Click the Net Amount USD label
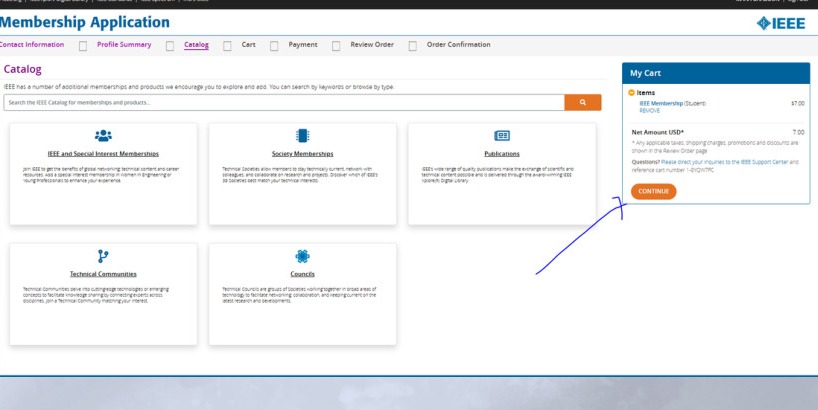This screenshot has width=818, height=410. 657,132
